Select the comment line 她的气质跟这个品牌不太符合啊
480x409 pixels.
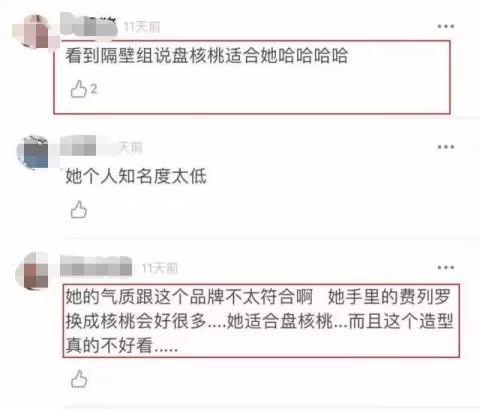coord(189,297)
